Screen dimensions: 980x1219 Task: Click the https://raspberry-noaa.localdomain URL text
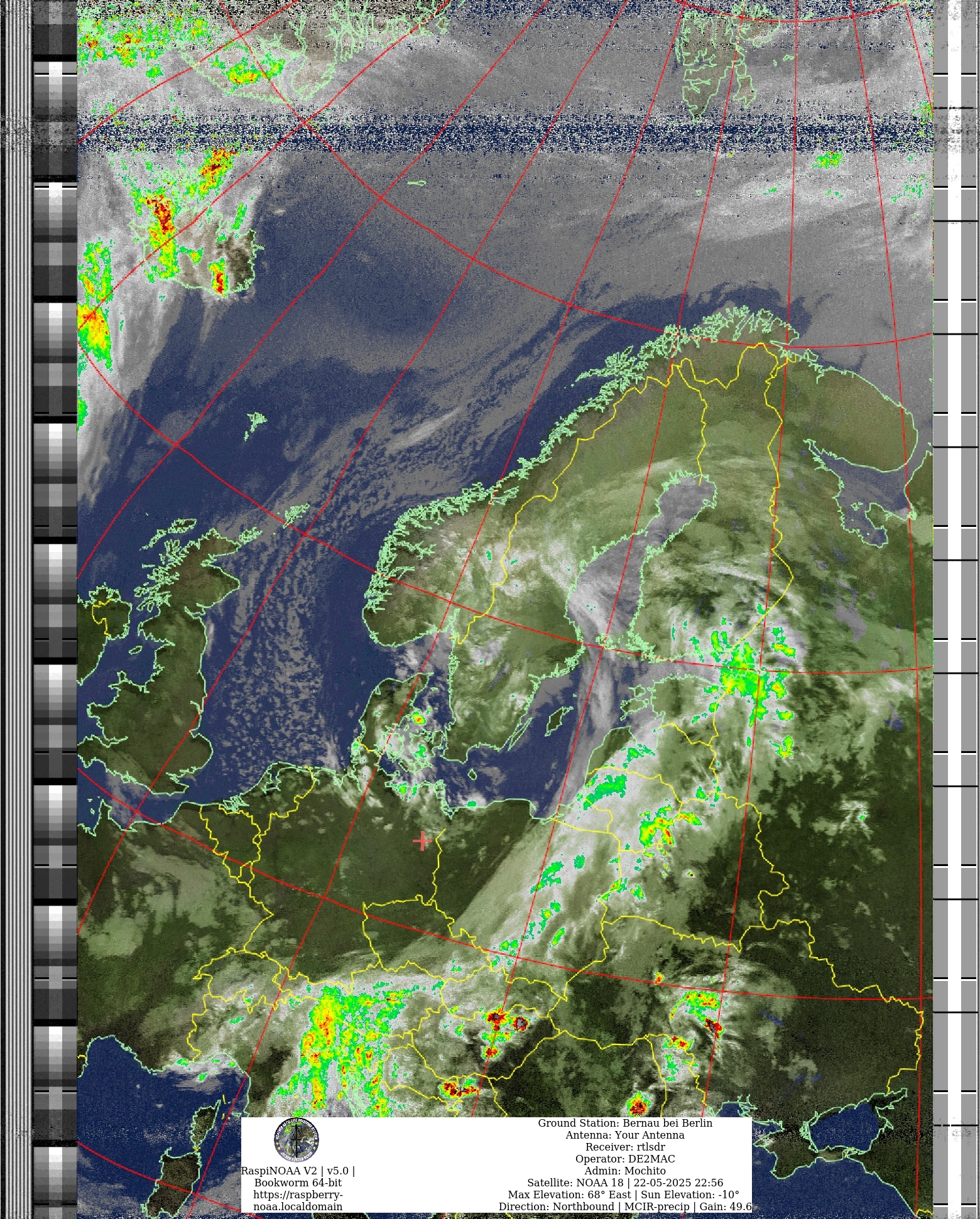[298, 1200]
